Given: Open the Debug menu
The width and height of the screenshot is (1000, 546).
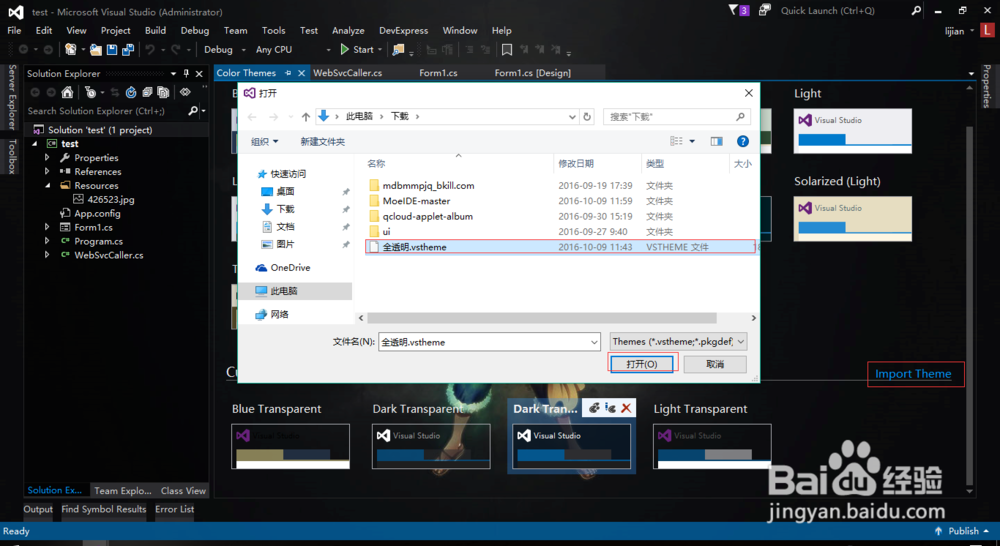Looking at the screenshot, I should (x=195, y=31).
